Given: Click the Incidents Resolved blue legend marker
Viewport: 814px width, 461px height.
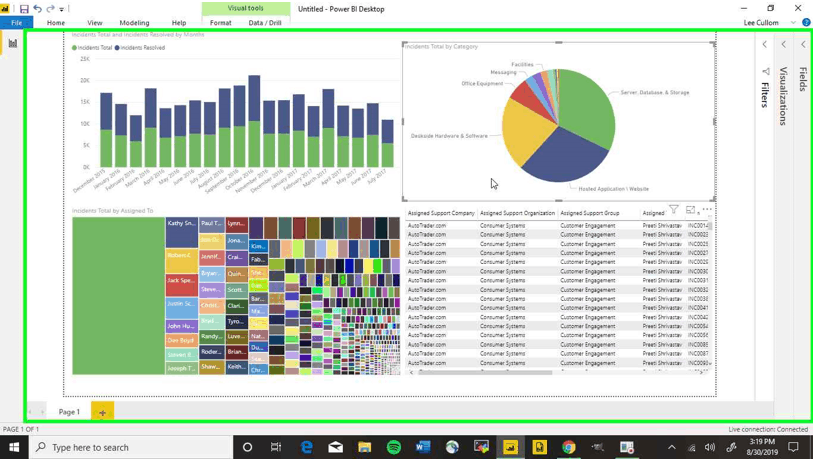Looking at the screenshot, I should tap(117, 48).
